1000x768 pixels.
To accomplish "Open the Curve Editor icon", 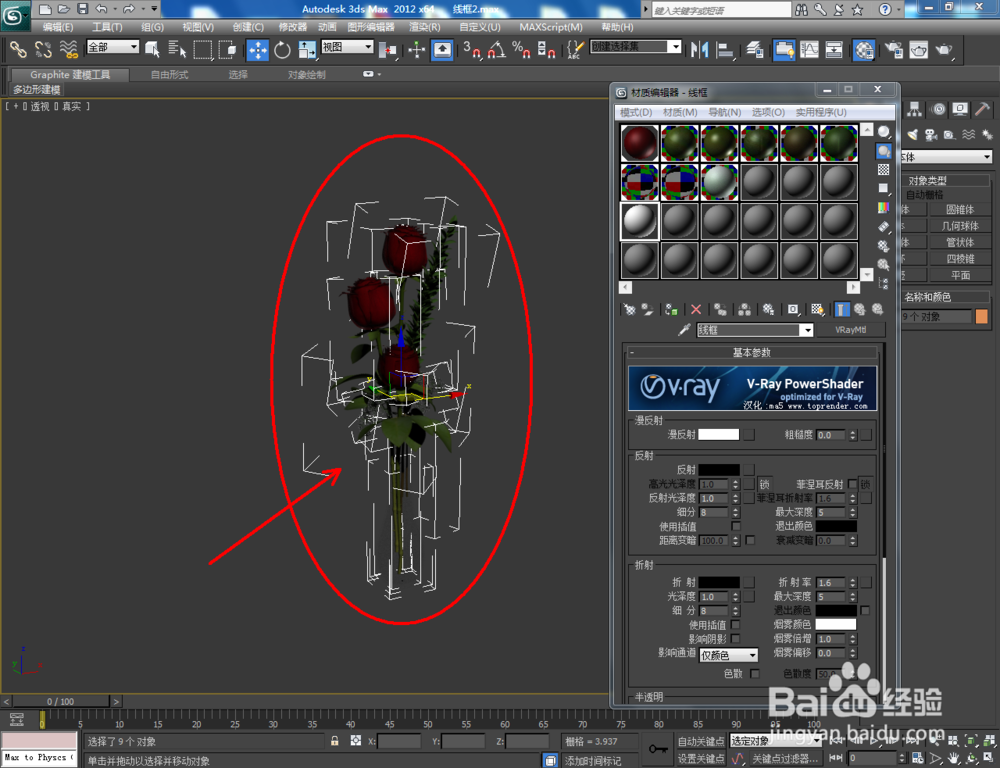I will click(x=809, y=49).
